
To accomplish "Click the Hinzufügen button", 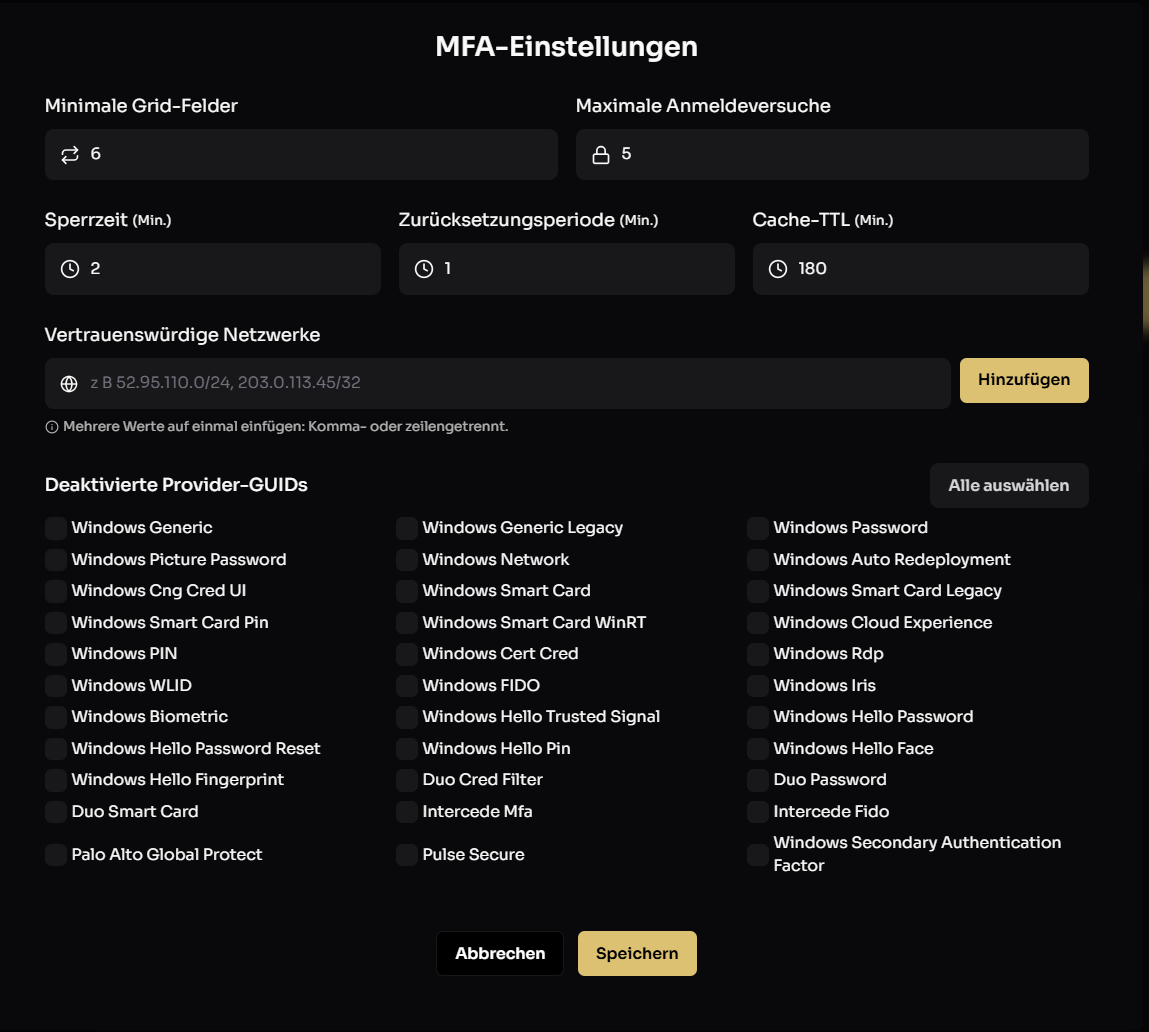I will pyautogui.click(x=1024, y=380).
